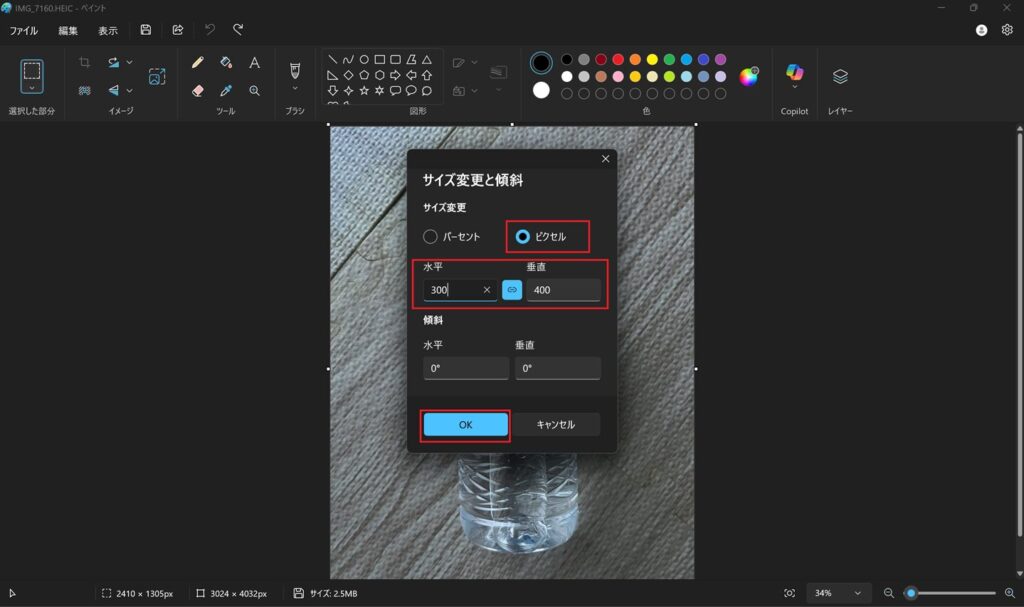The height and width of the screenshot is (607, 1024).
Task: Open the Layers panel
Action: click(x=840, y=76)
